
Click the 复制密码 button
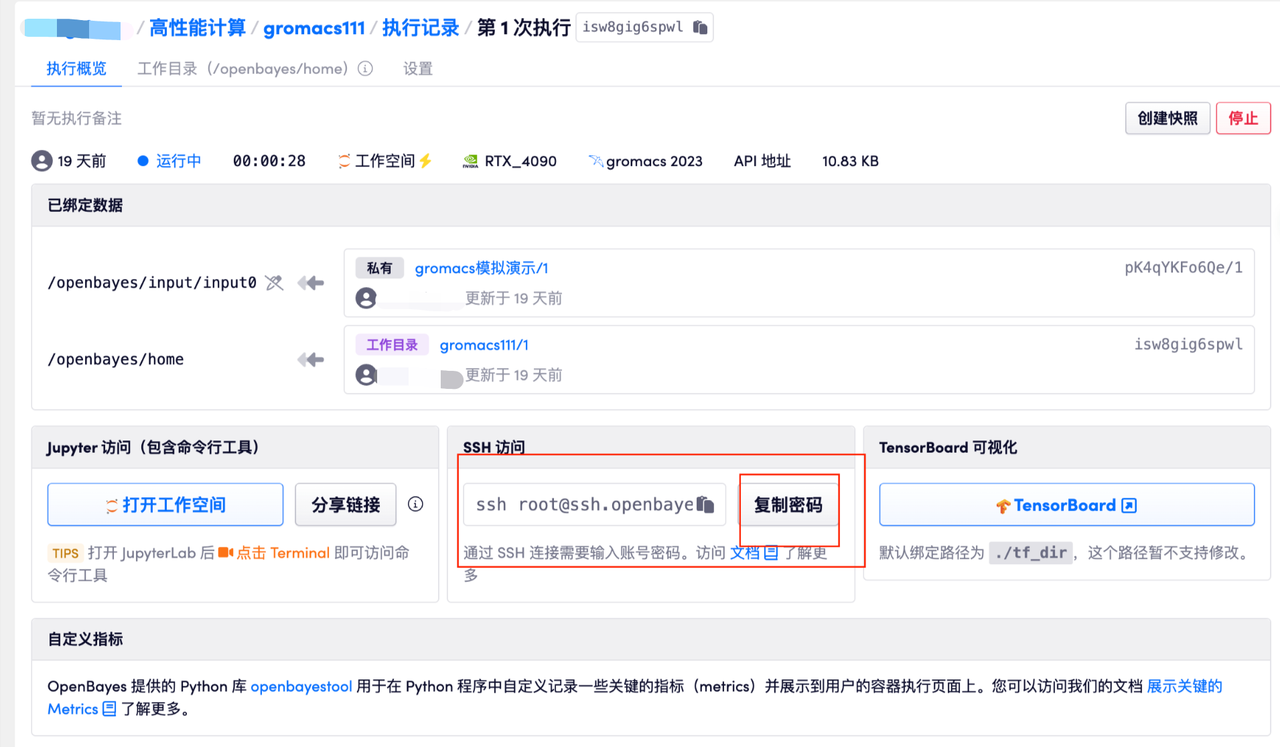click(x=788, y=505)
